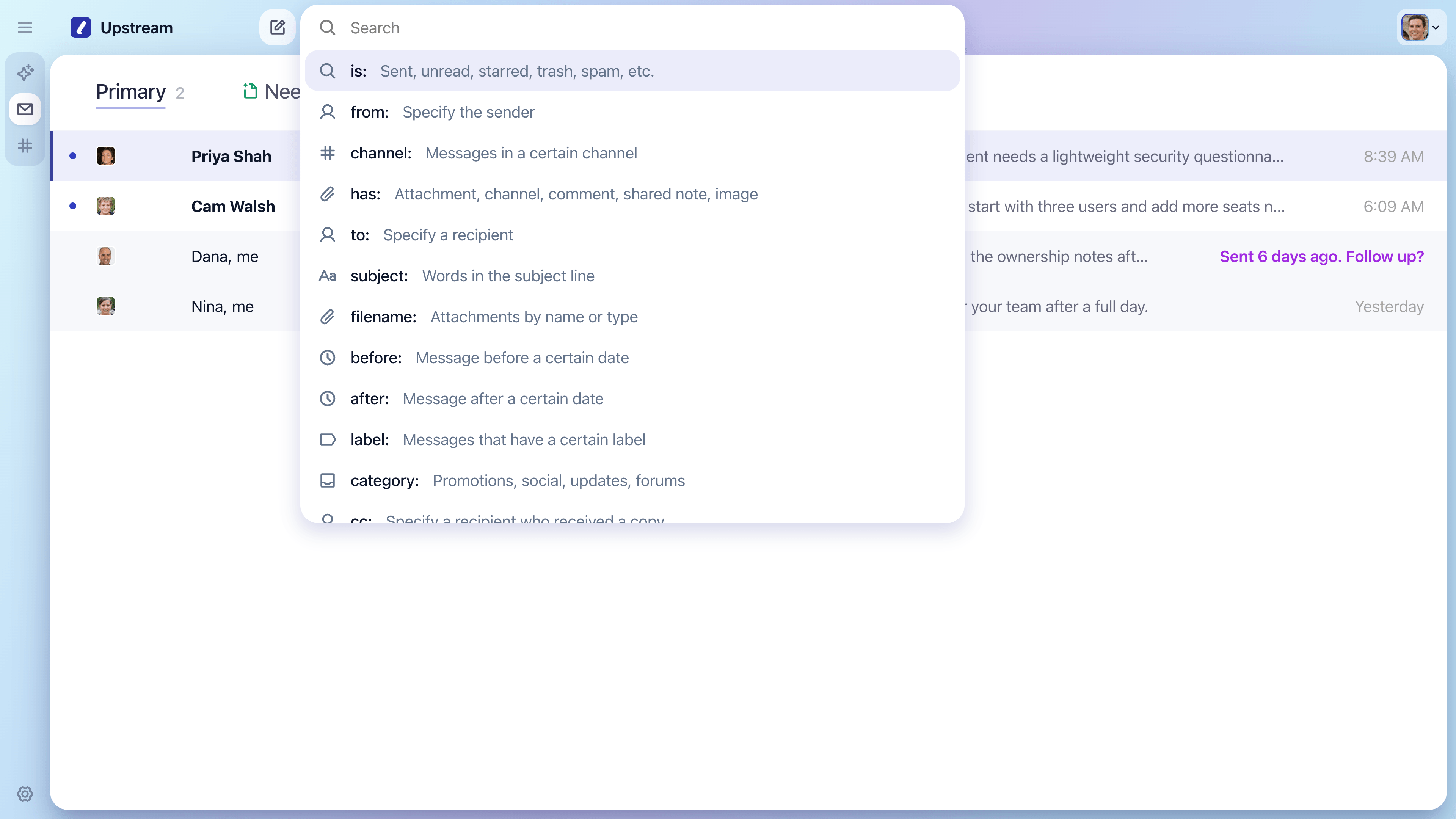1456x819 pixels.
Task: Choose the is: search filter suggestion
Action: click(632, 71)
